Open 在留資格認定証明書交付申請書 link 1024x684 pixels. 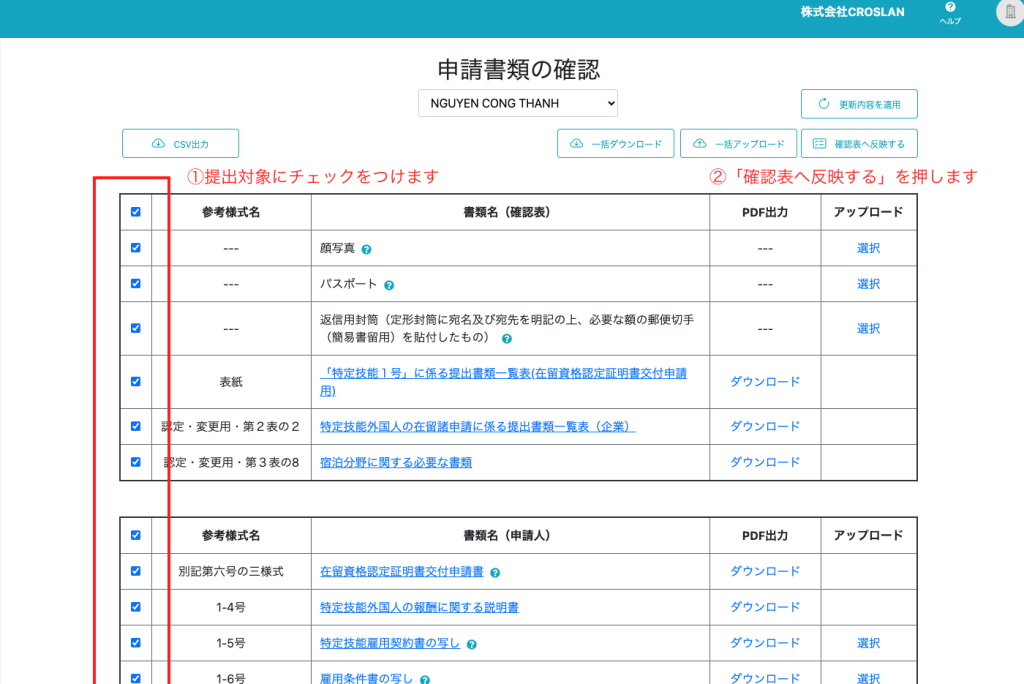pos(402,572)
